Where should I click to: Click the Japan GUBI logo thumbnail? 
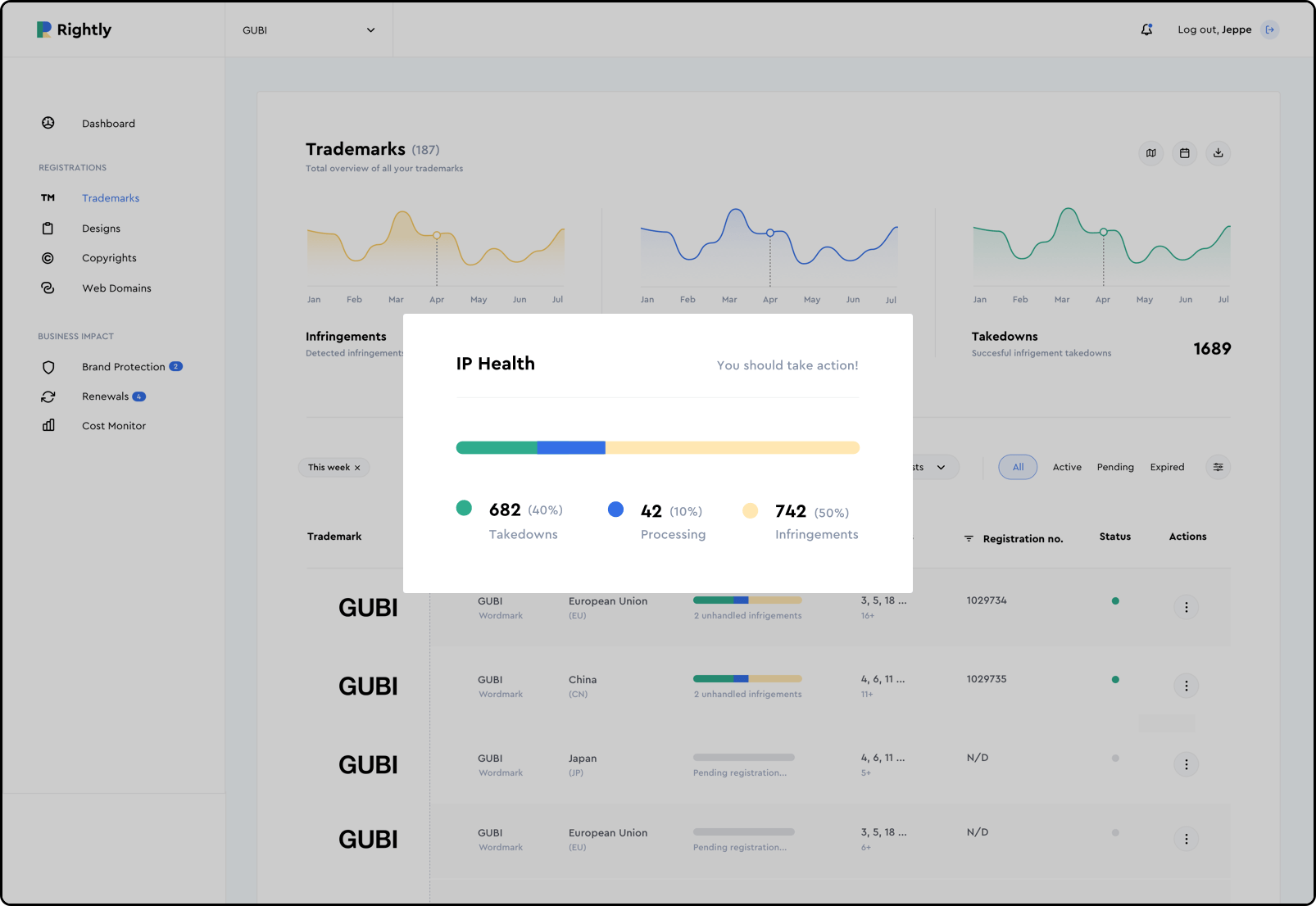click(368, 765)
